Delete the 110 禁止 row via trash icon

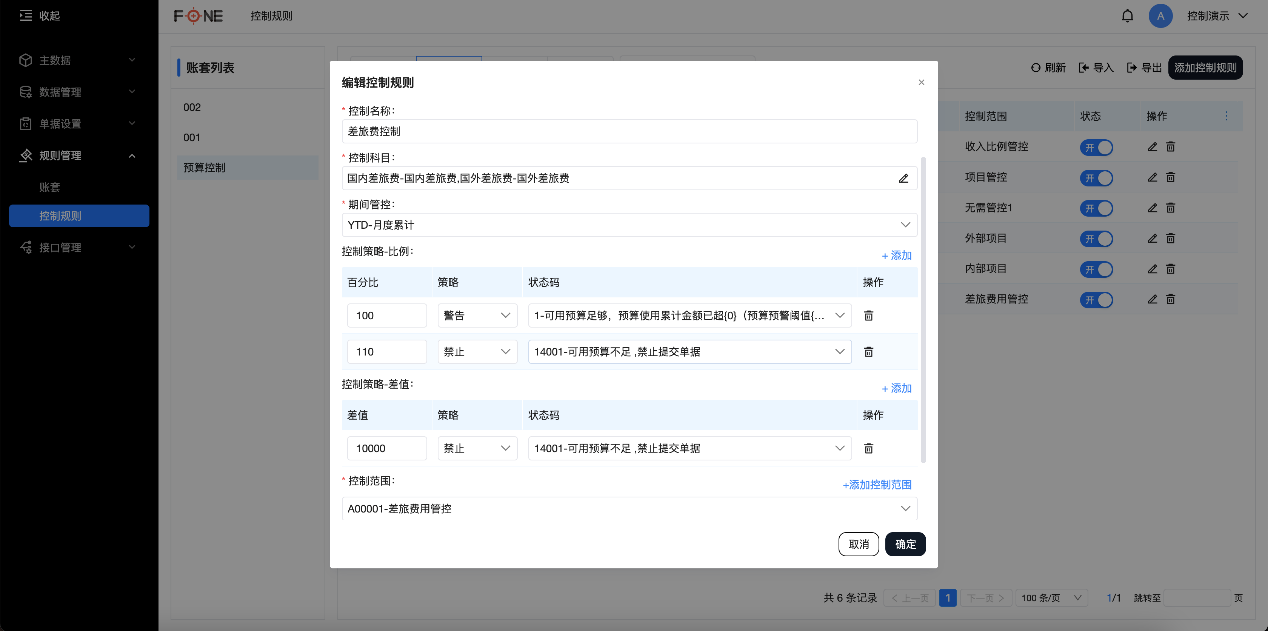868,351
